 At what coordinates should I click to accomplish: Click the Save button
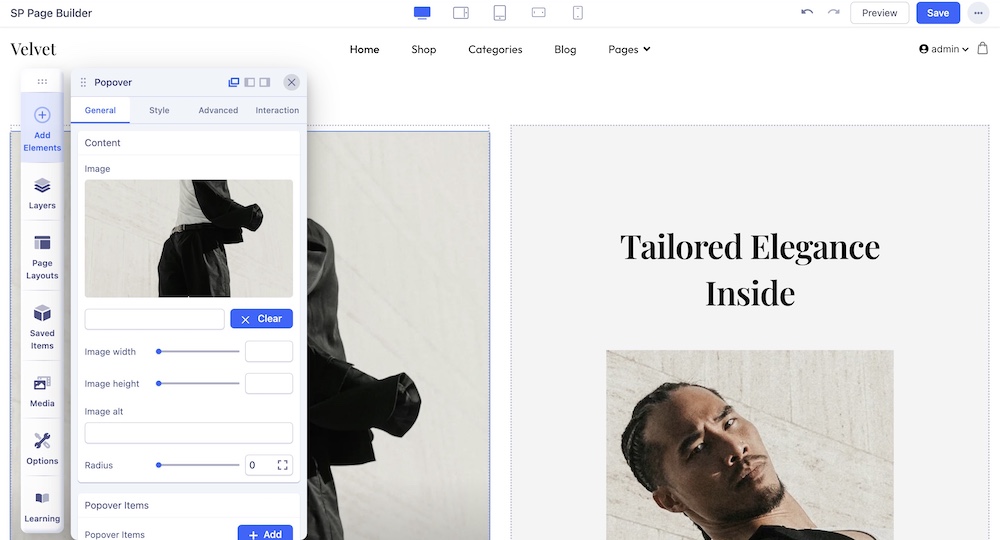938,13
